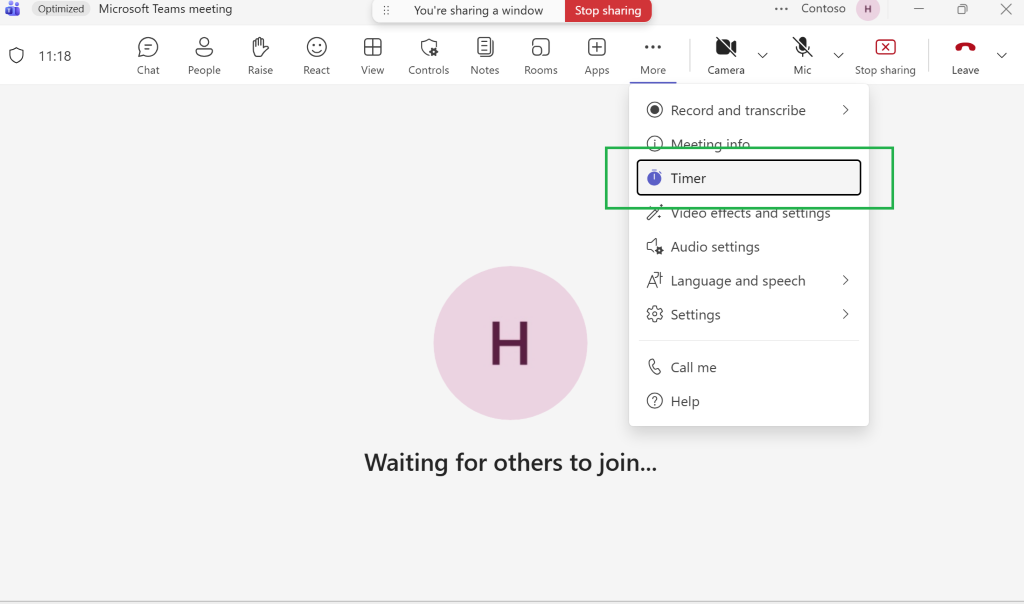Open the privacy shield icon
The height and width of the screenshot is (604, 1024).
16,56
